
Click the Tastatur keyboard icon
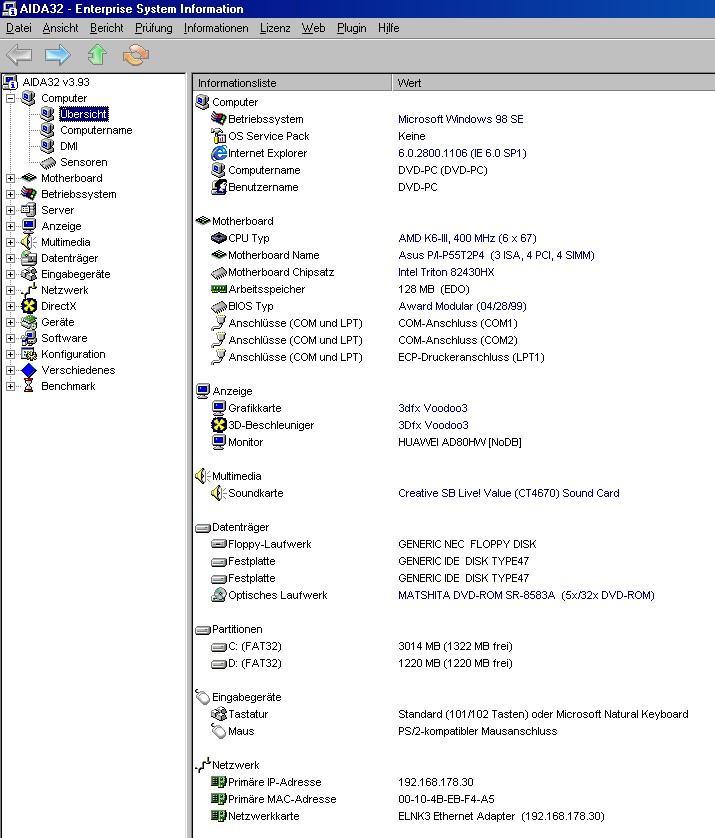(219, 714)
